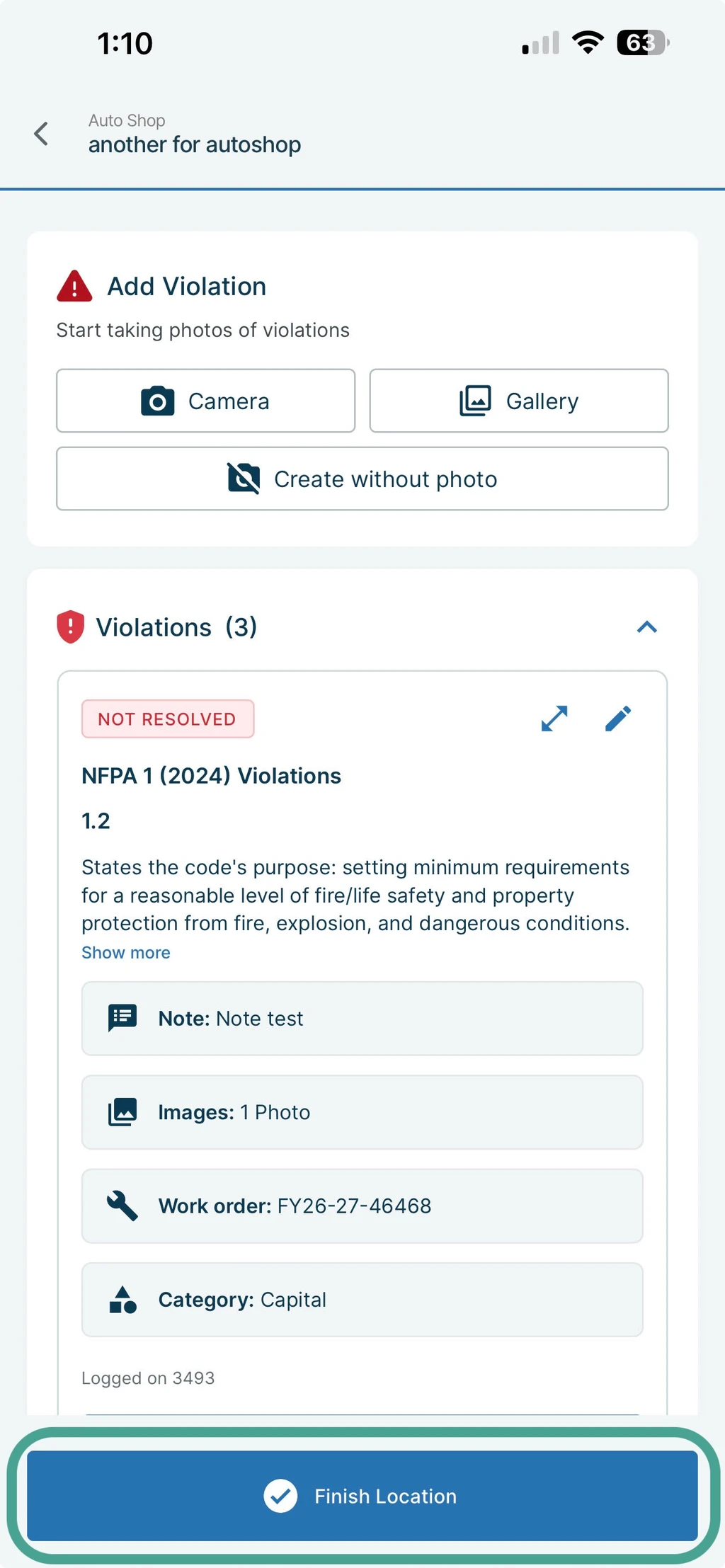The height and width of the screenshot is (1568, 725).
Task: Click the red Violations shield icon
Action: coord(70,626)
